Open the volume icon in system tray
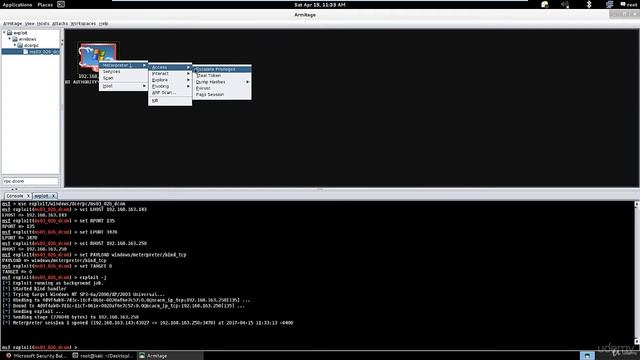This screenshot has height=360, width=640. tap(565, 4)
